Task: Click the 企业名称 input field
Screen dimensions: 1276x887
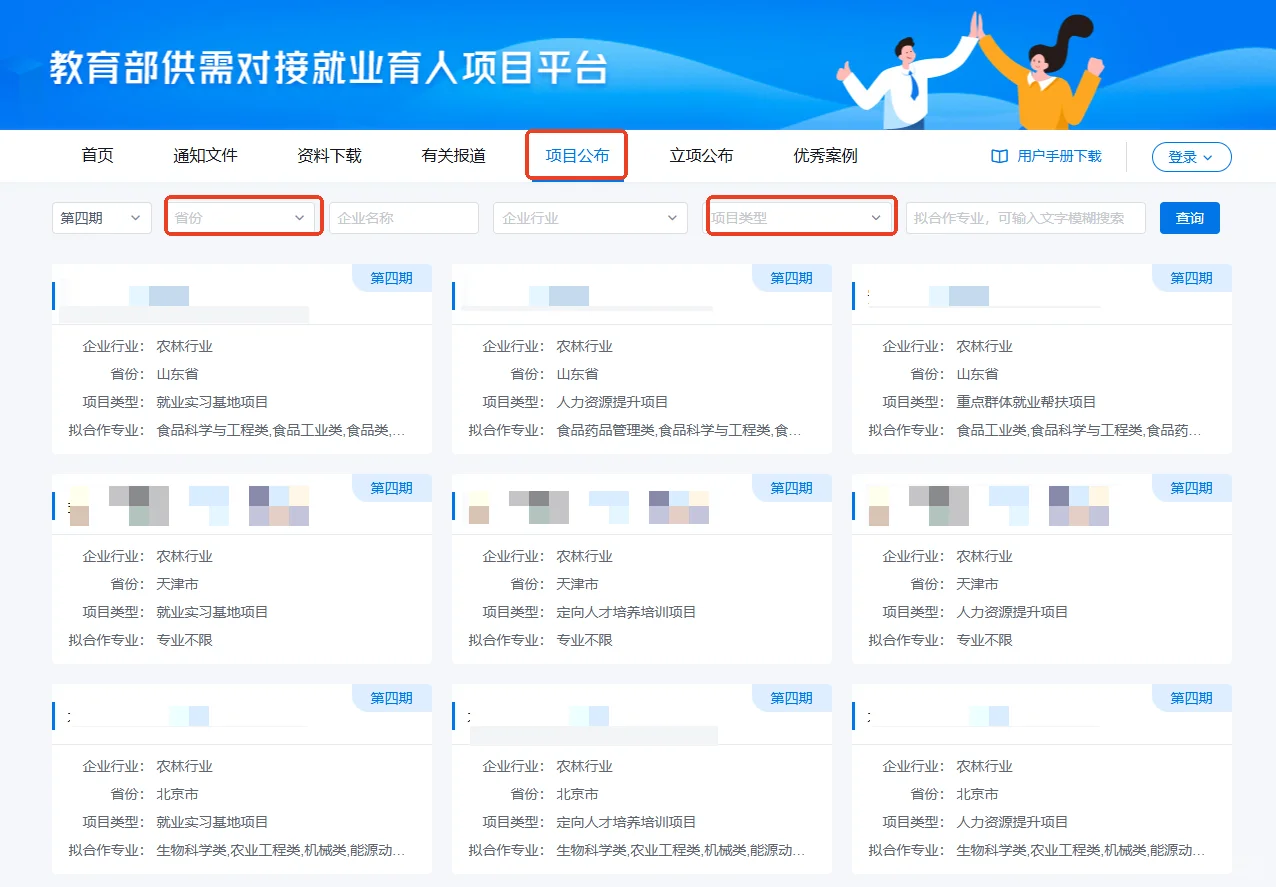Action: click(404, 217)
